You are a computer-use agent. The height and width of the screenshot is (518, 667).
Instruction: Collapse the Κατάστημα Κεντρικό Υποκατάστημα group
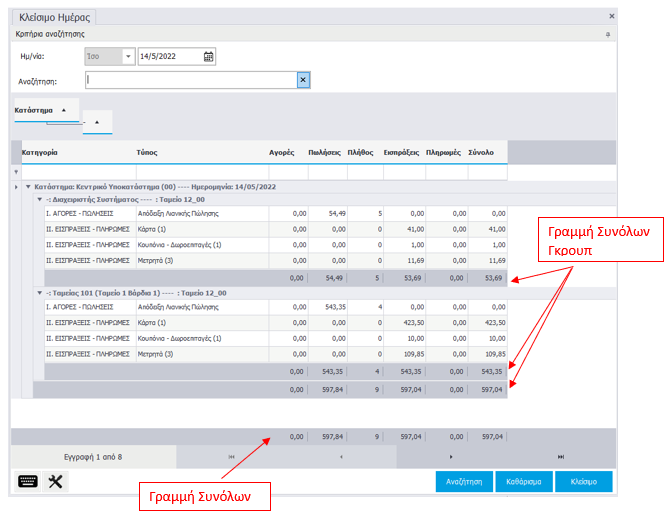[27, 187]
